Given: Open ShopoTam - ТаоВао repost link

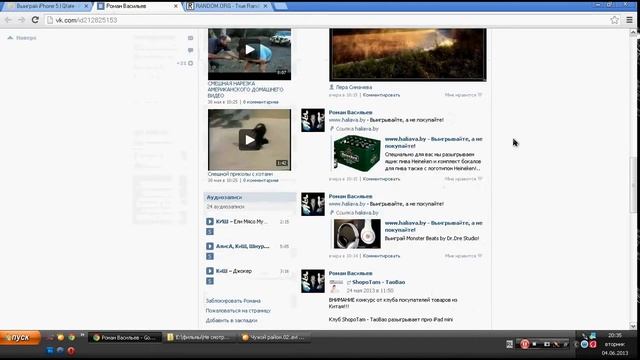Looking at the screenshot, I should coord(378,282).
